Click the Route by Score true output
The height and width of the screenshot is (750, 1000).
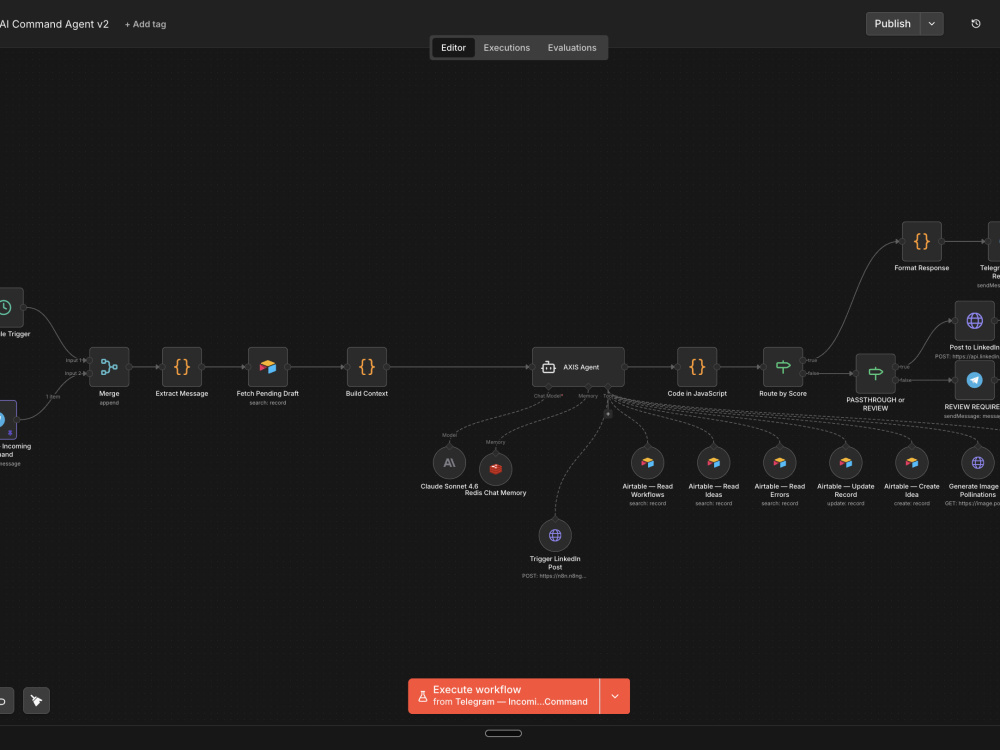tap(803, 360)
